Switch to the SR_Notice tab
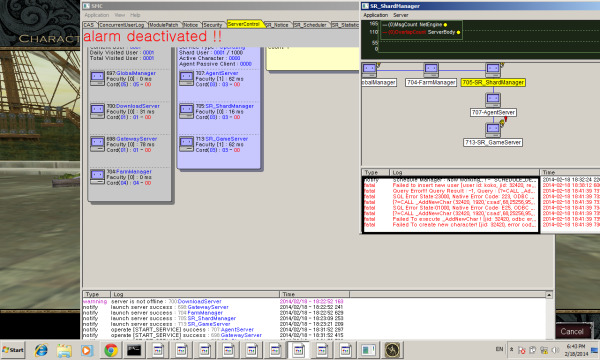The width and height of the screenshot is (600, 360). point(277,25)
